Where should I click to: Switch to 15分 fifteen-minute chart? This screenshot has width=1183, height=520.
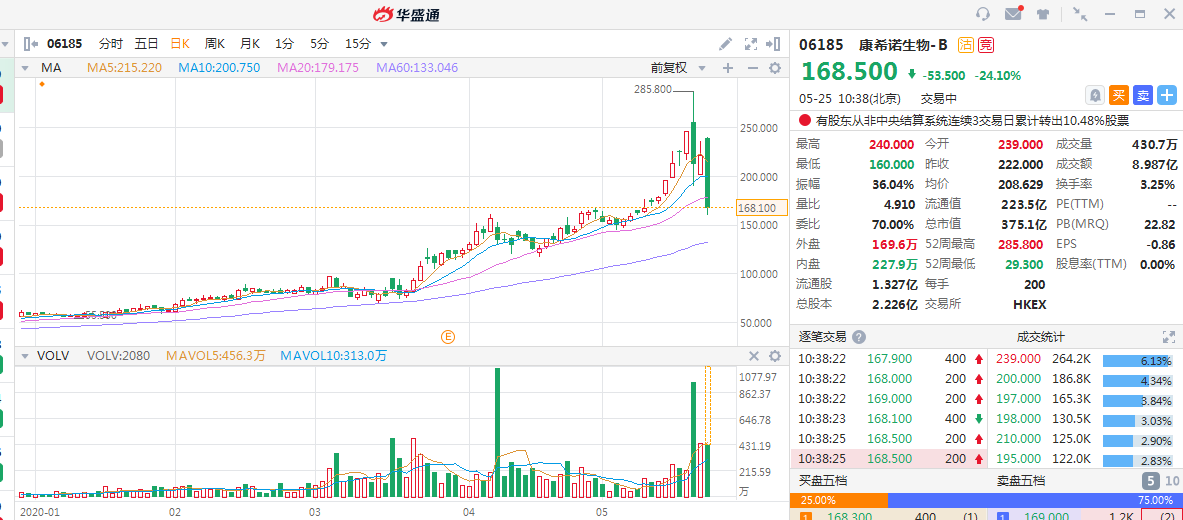[358, 44]
